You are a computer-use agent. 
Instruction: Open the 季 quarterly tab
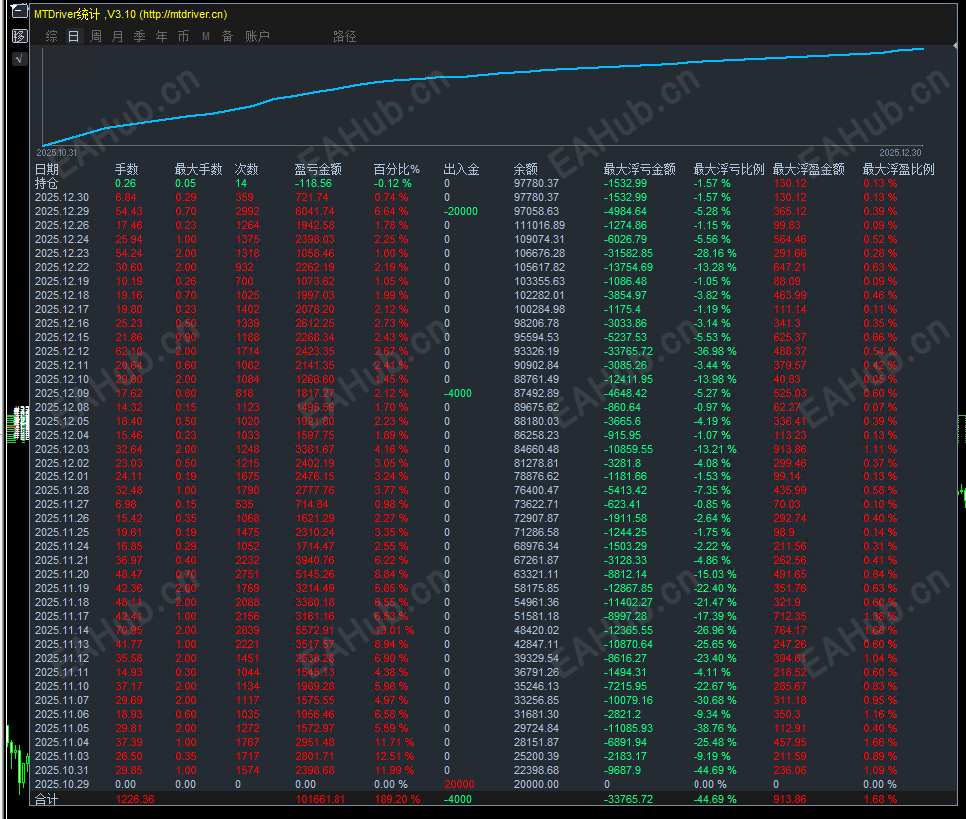tap(139, 36)
